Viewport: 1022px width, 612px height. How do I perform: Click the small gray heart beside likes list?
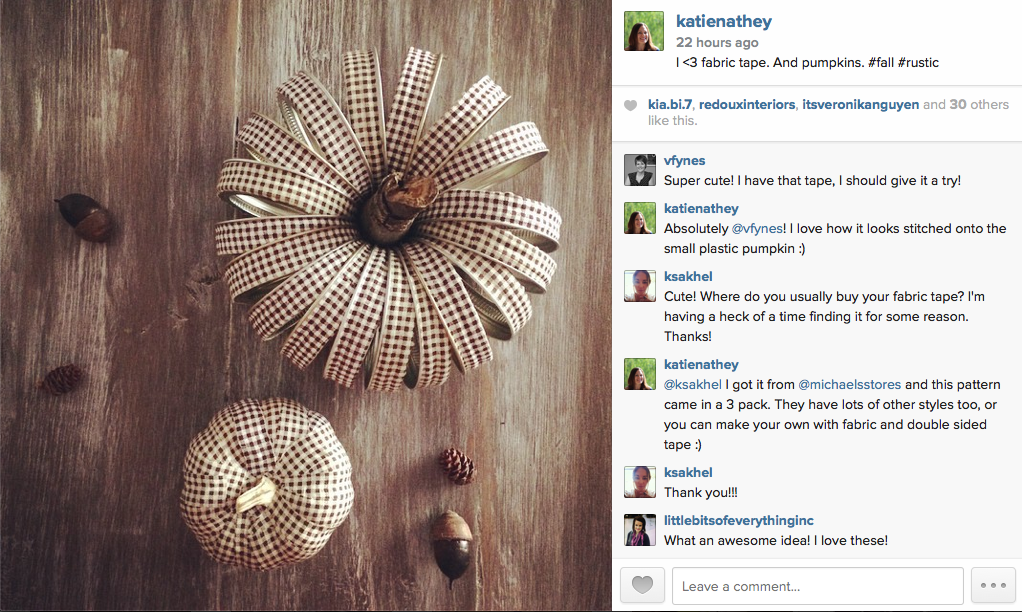coord(630,105)
